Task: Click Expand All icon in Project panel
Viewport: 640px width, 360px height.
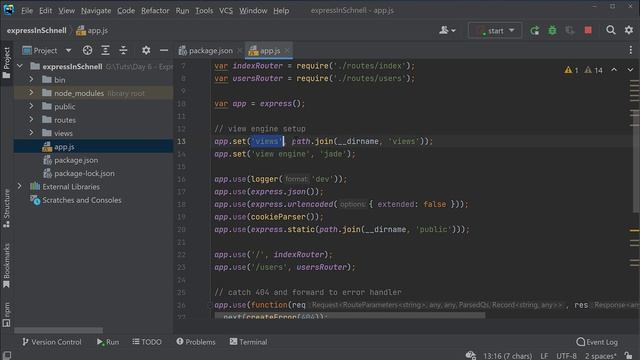Action: [x=105, y=50]
